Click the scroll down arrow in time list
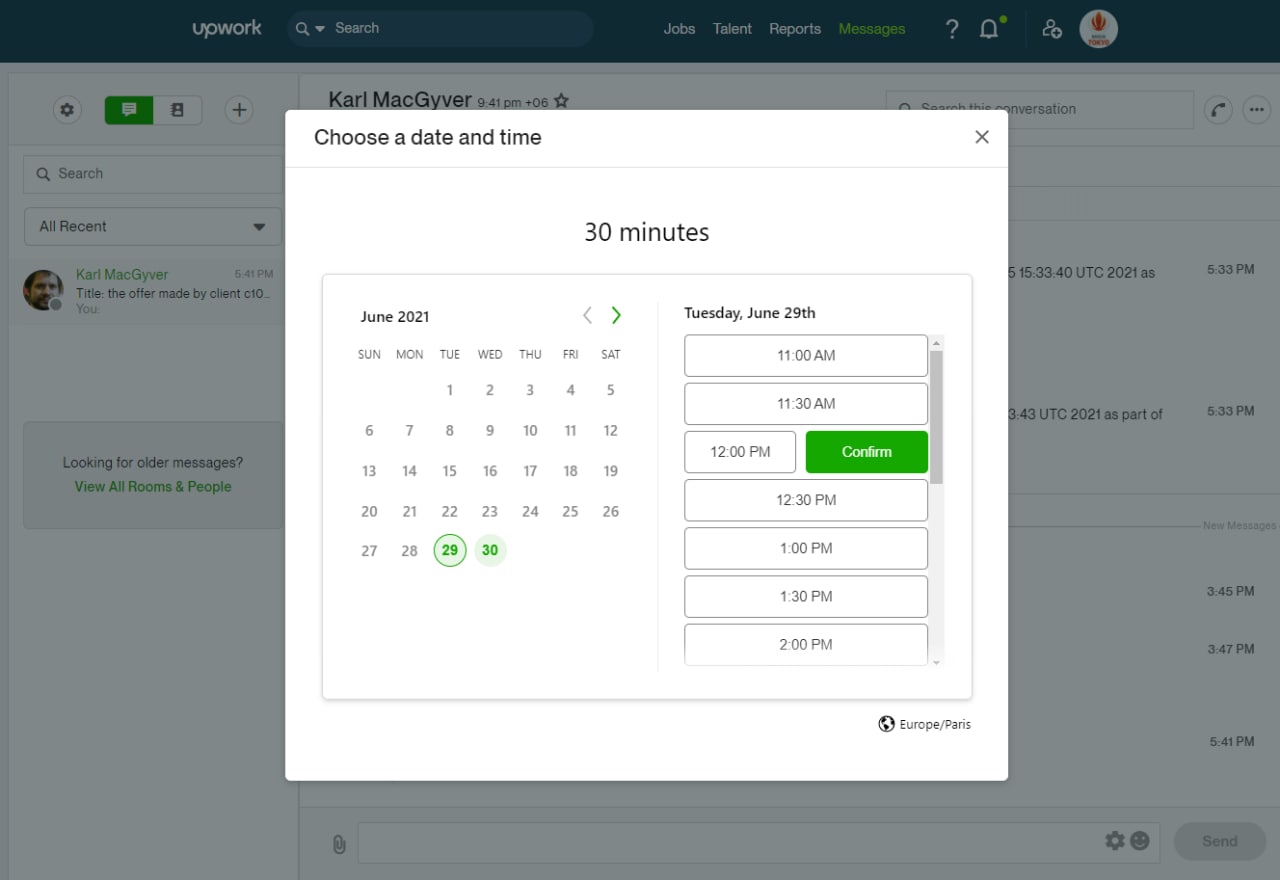Image resolution: width=1280 pixels, height=880 pixels. pyautogui.click(x=937, y=662)
